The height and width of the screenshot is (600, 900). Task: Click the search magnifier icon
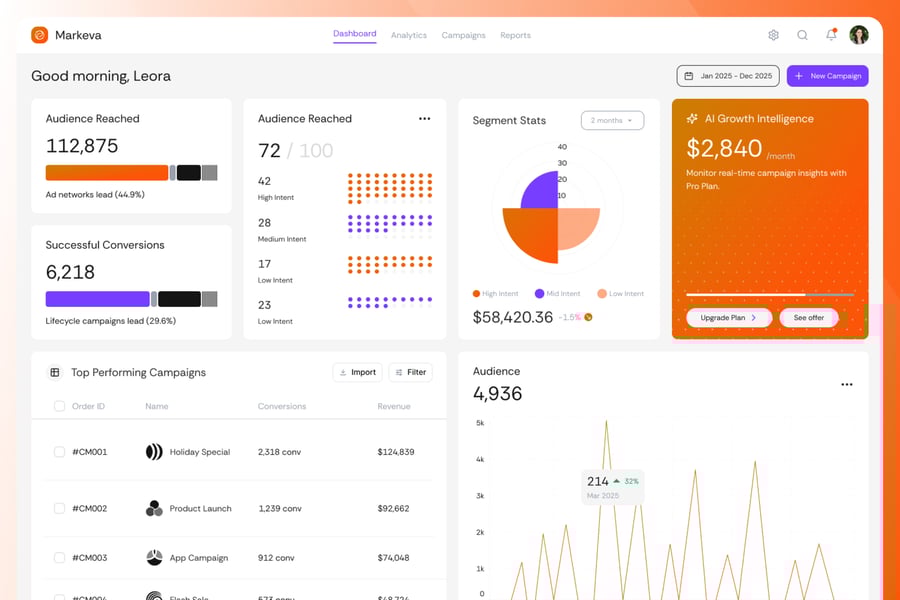pos(802,35)
